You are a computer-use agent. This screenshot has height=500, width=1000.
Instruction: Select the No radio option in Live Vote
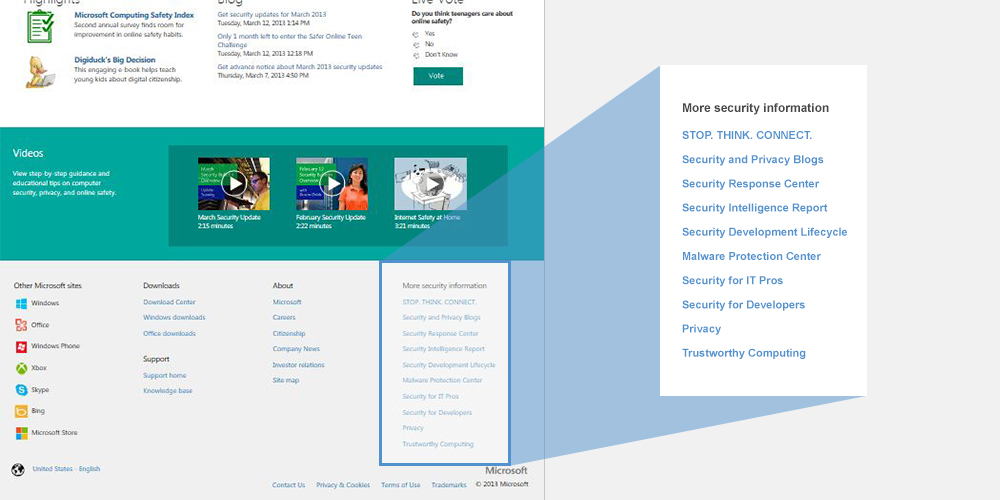point(416,45)
